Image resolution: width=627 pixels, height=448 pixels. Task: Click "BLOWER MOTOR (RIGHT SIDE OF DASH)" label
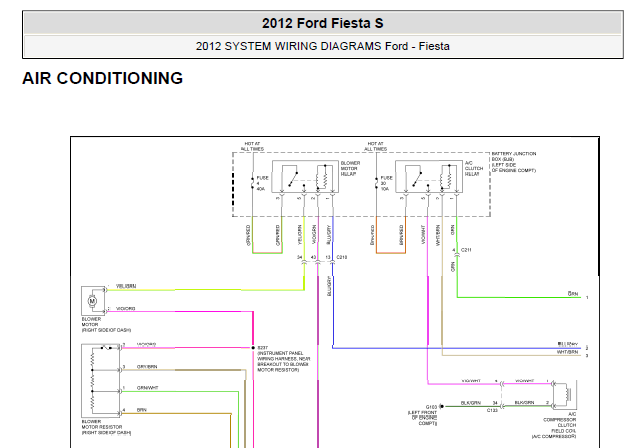pyautogui.click(x=106, y=325)
